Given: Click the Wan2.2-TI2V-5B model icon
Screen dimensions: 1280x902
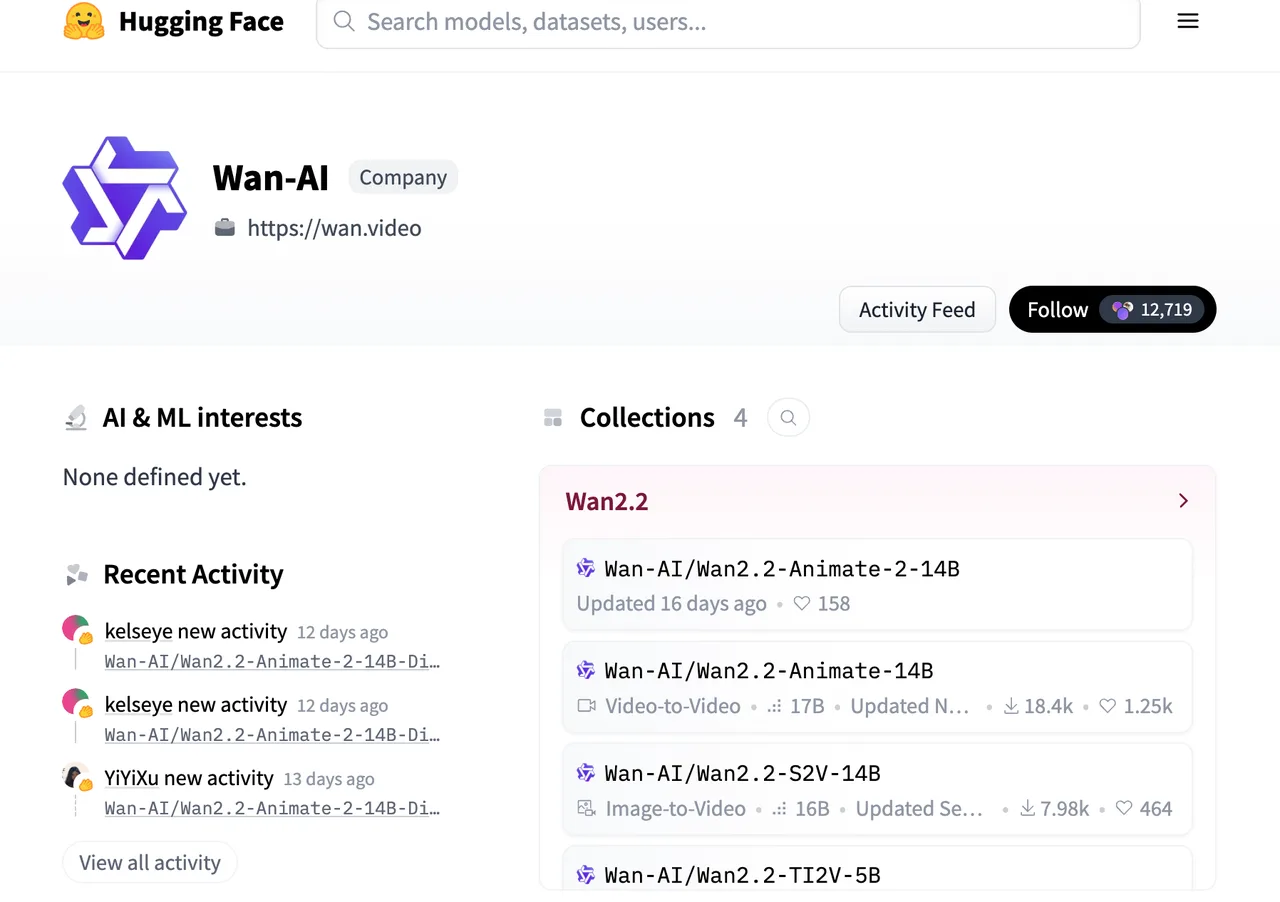Looking at the screenshot, I should pyautogui.click(x=586, y=875).
